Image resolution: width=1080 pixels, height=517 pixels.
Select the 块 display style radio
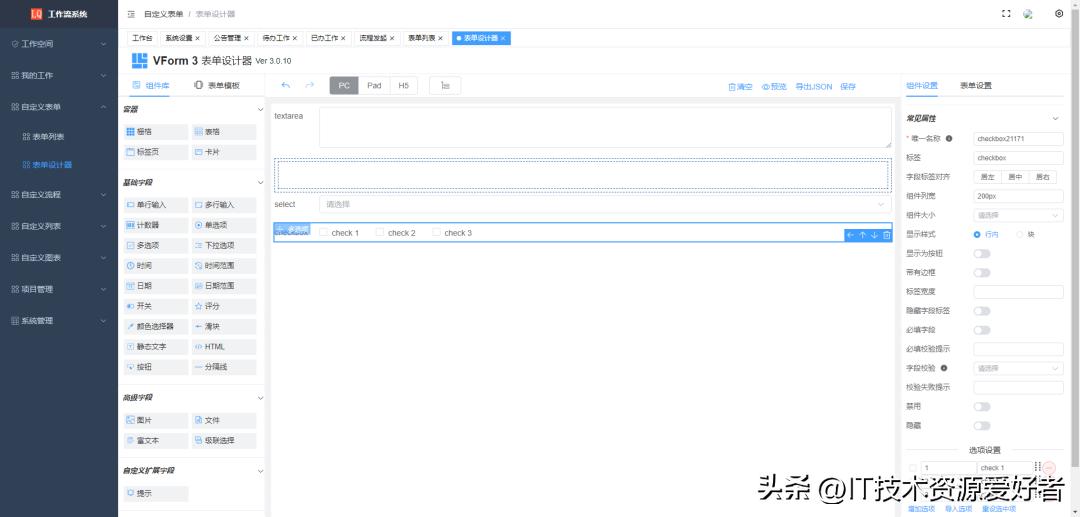pyautogui.click(x=1020, y=234)
